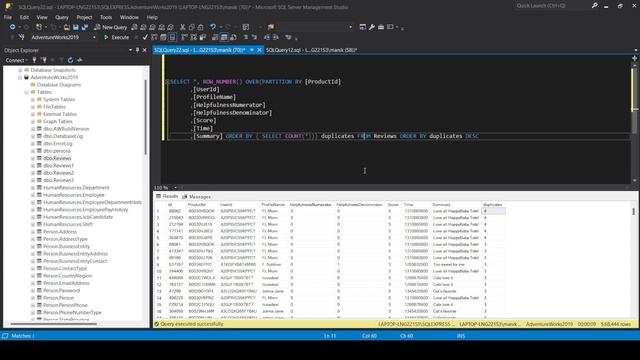Toggle Include Live Query Statistics
This screenshot has height=360, width=640.
tap(193, 37)
